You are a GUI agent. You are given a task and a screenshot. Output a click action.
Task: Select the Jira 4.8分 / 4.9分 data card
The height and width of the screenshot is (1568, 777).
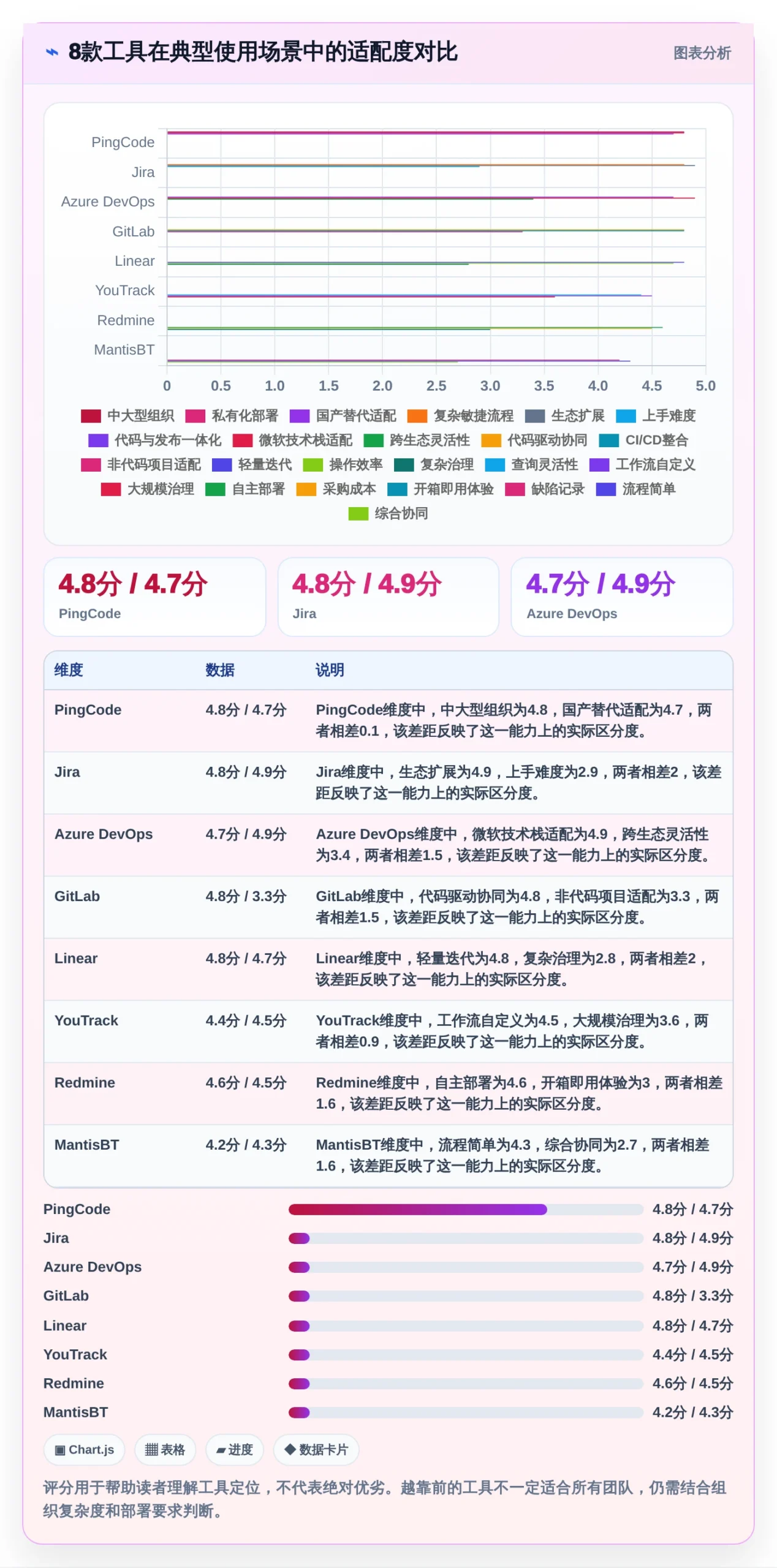(x=388, y=597)
